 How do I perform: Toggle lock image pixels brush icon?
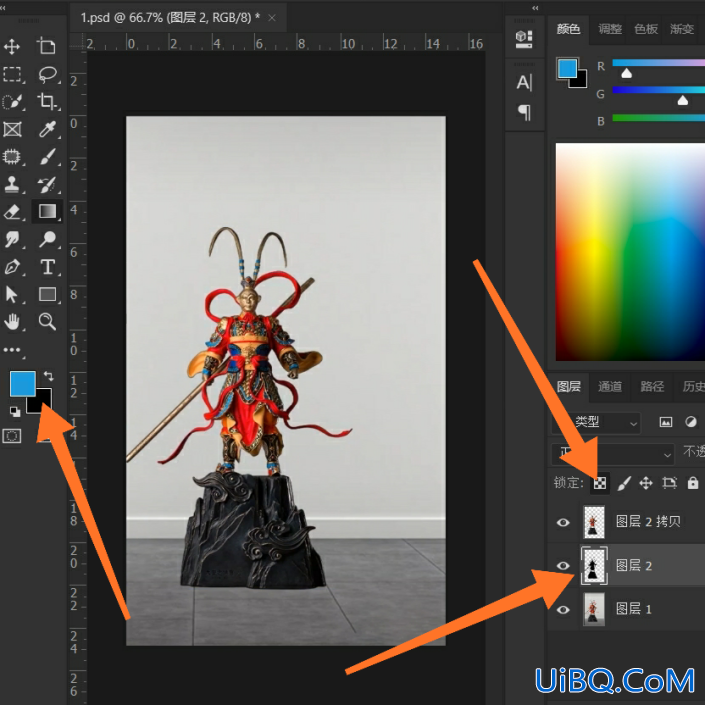pos(624,483)
